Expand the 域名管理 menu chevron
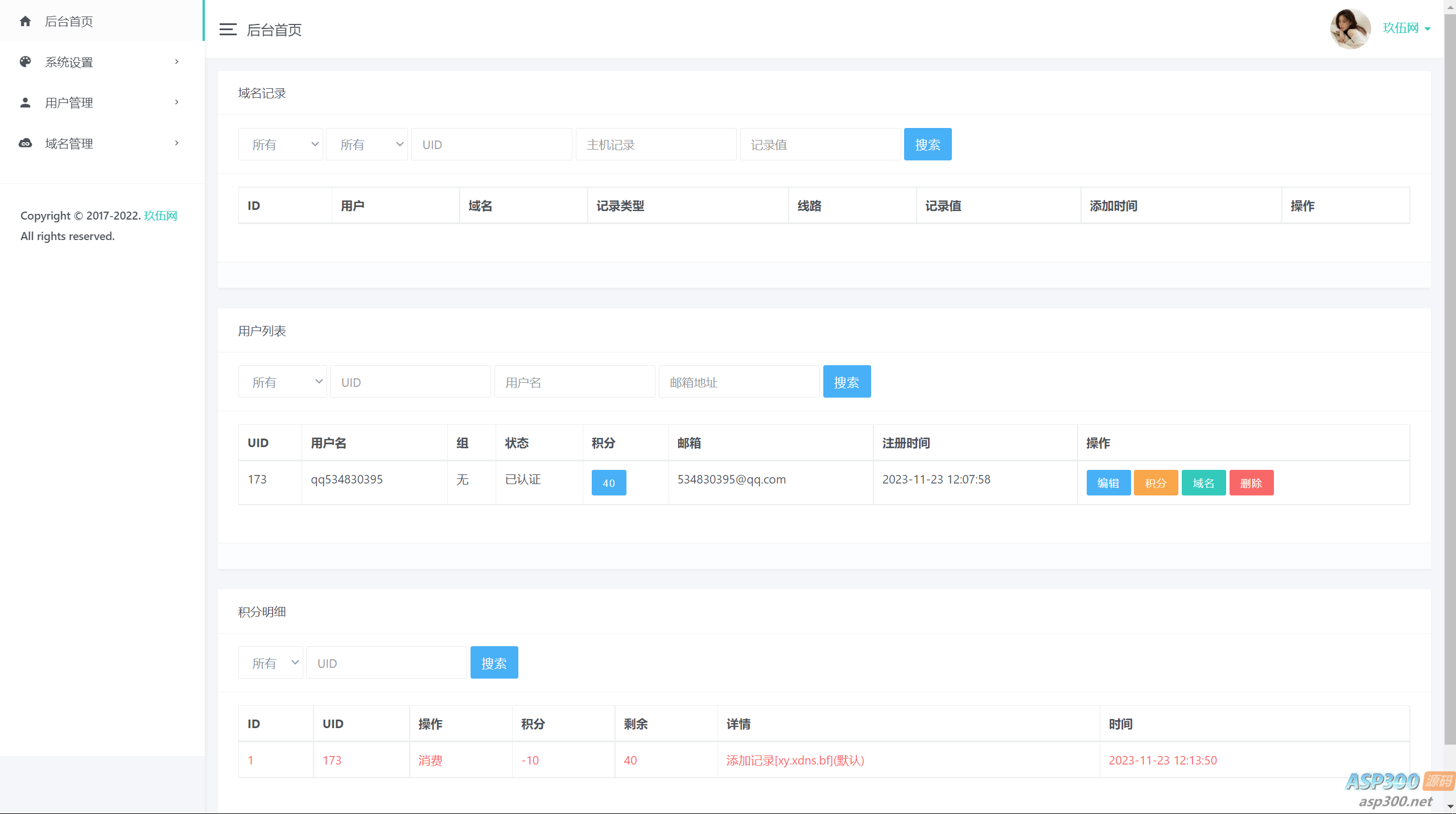 coord(177,143)
